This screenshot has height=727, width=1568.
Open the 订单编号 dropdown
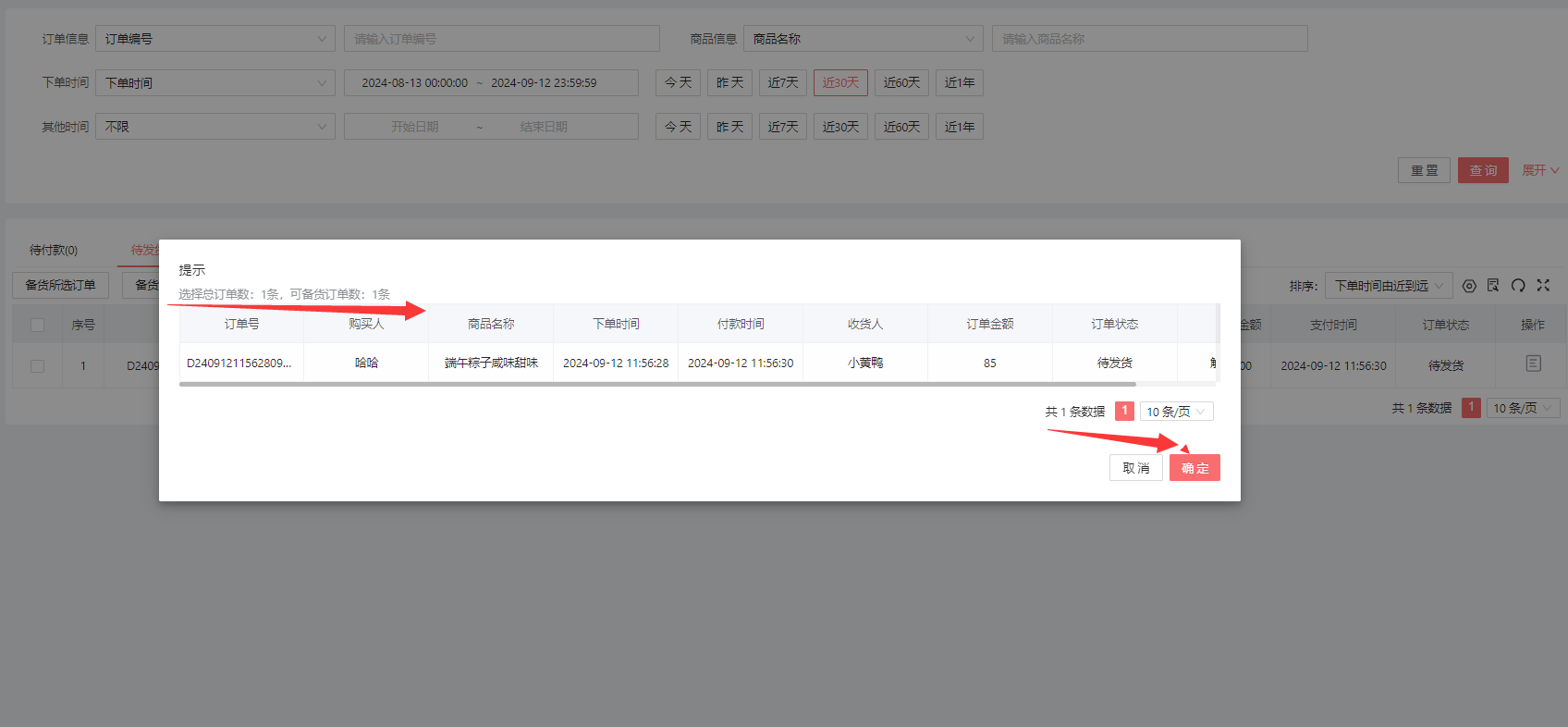click(215, 39)
